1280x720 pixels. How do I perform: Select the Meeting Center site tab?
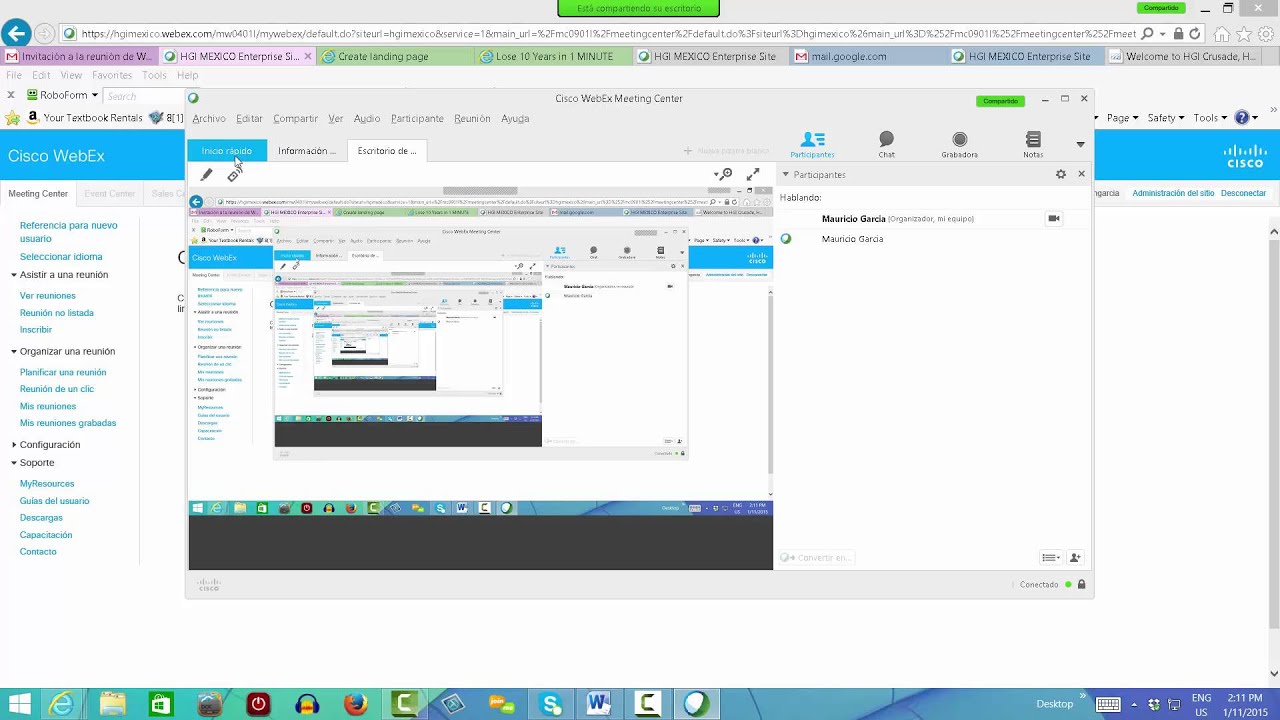click(38, 194)
